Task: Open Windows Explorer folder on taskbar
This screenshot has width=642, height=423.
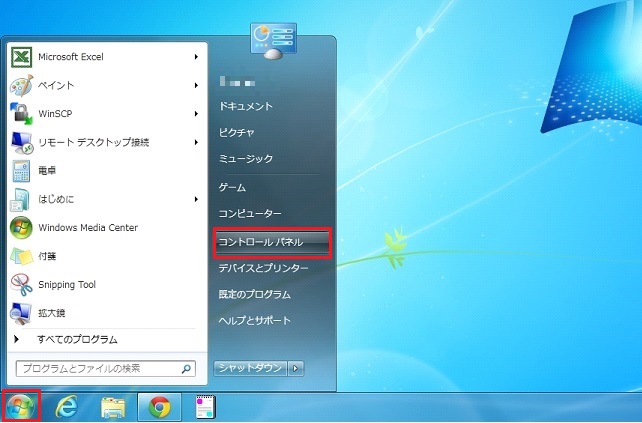Action: coord(113,407)
